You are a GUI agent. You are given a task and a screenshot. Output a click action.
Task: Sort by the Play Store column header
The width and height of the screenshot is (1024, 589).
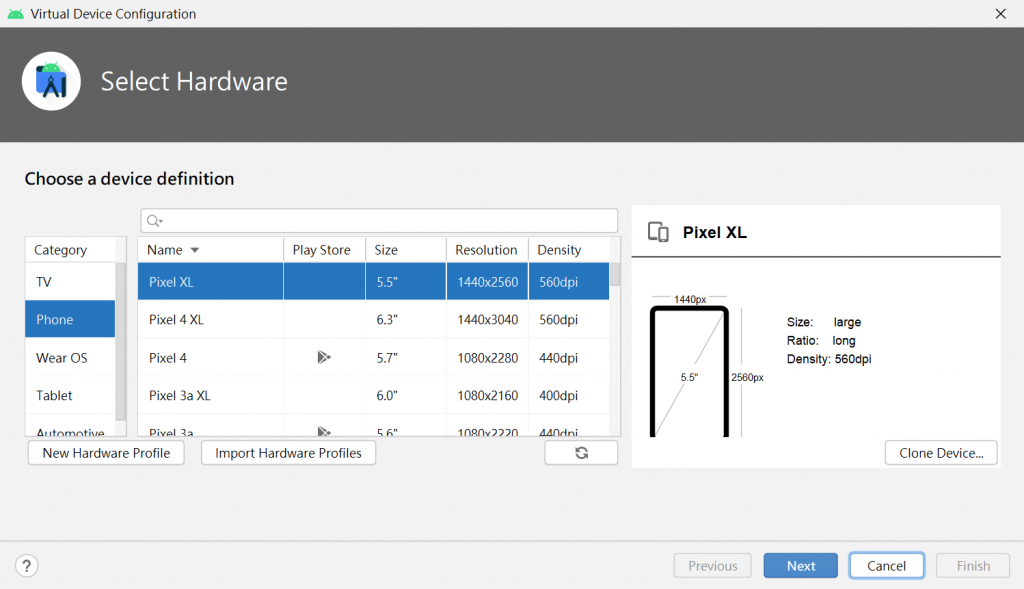click(x=324, y=249)
